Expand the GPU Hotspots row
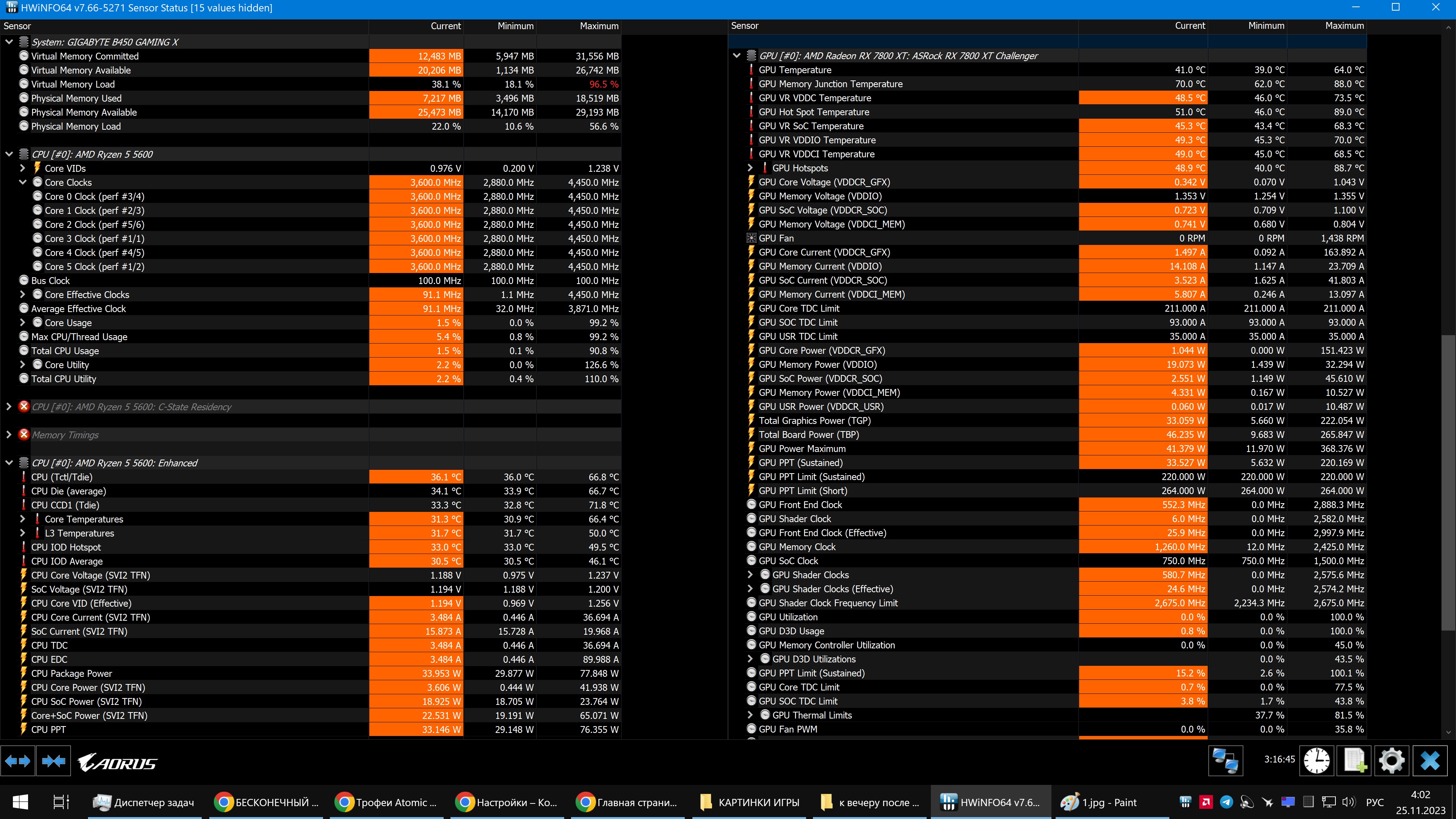 pos(750,168)
